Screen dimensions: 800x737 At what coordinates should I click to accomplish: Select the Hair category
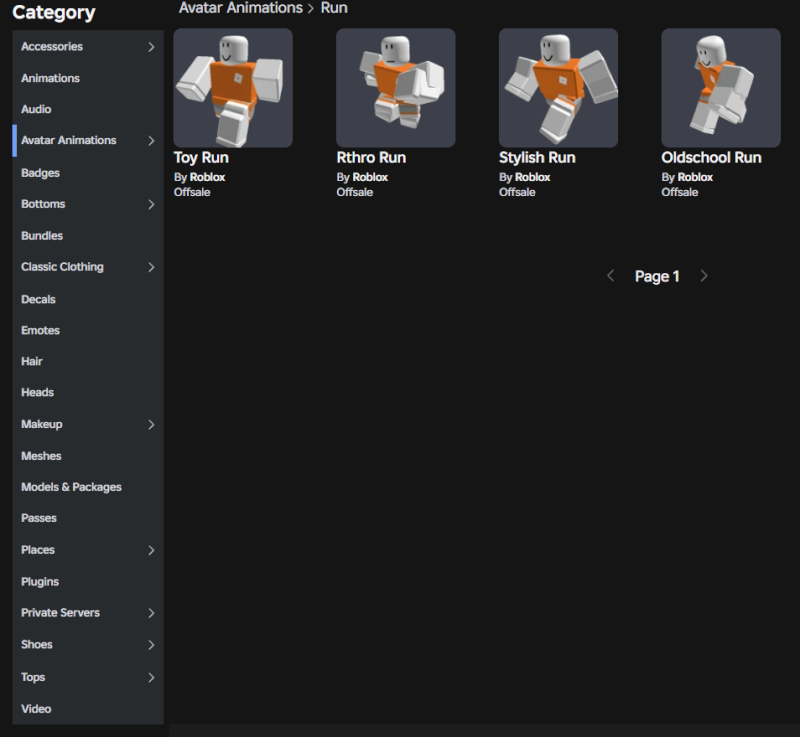click(88, 362)
